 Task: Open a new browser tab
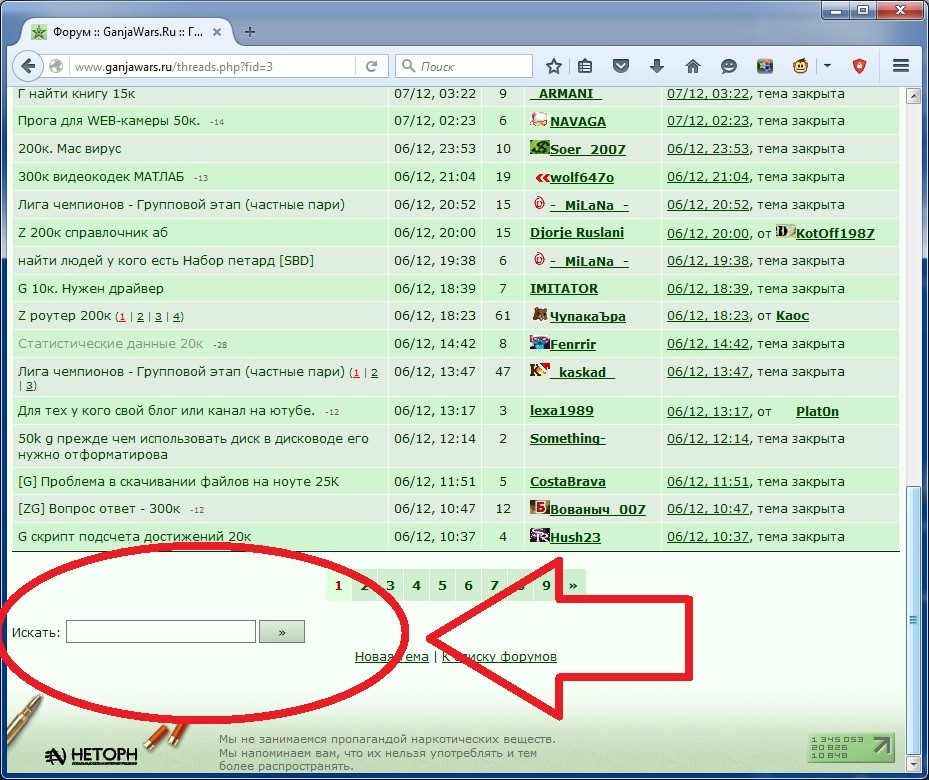[250, 32]
